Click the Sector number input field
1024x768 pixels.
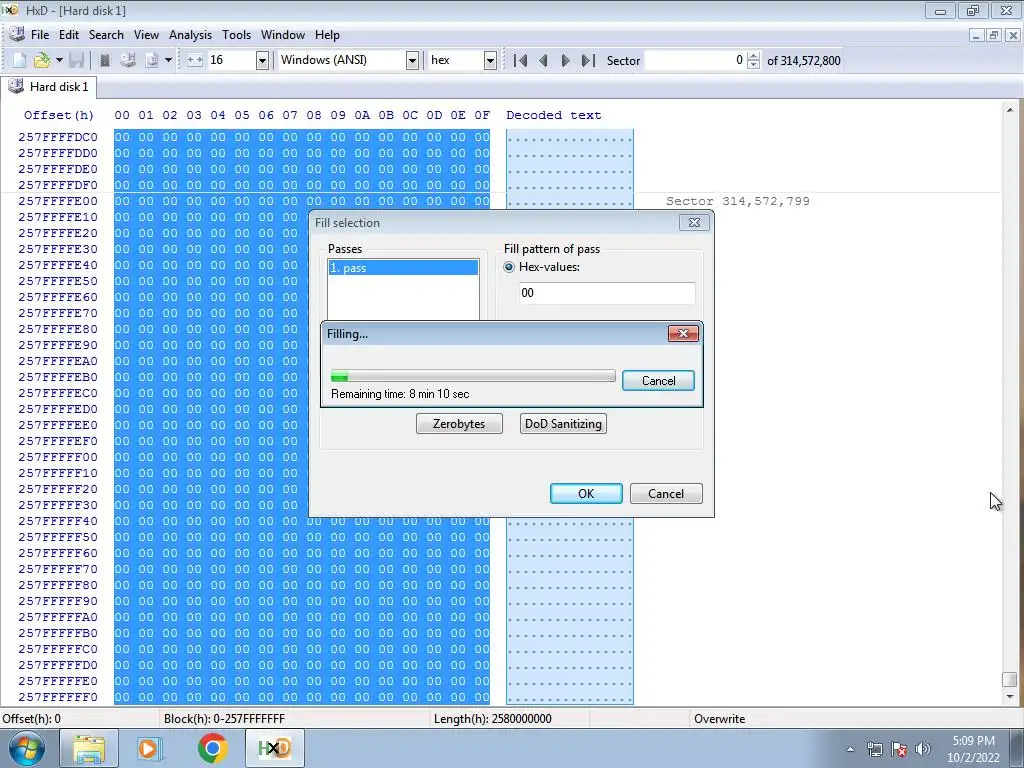696,60
